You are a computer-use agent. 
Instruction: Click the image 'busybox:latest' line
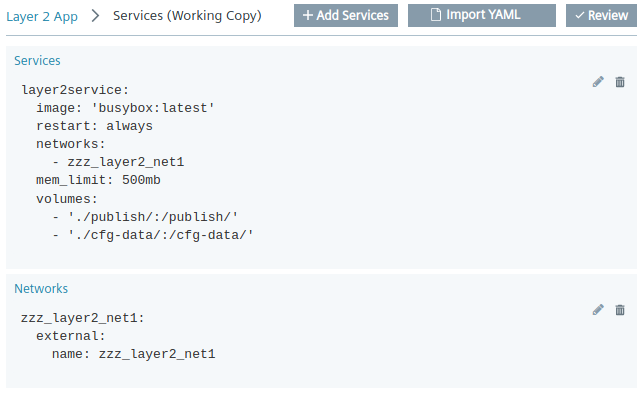point(125,108)
